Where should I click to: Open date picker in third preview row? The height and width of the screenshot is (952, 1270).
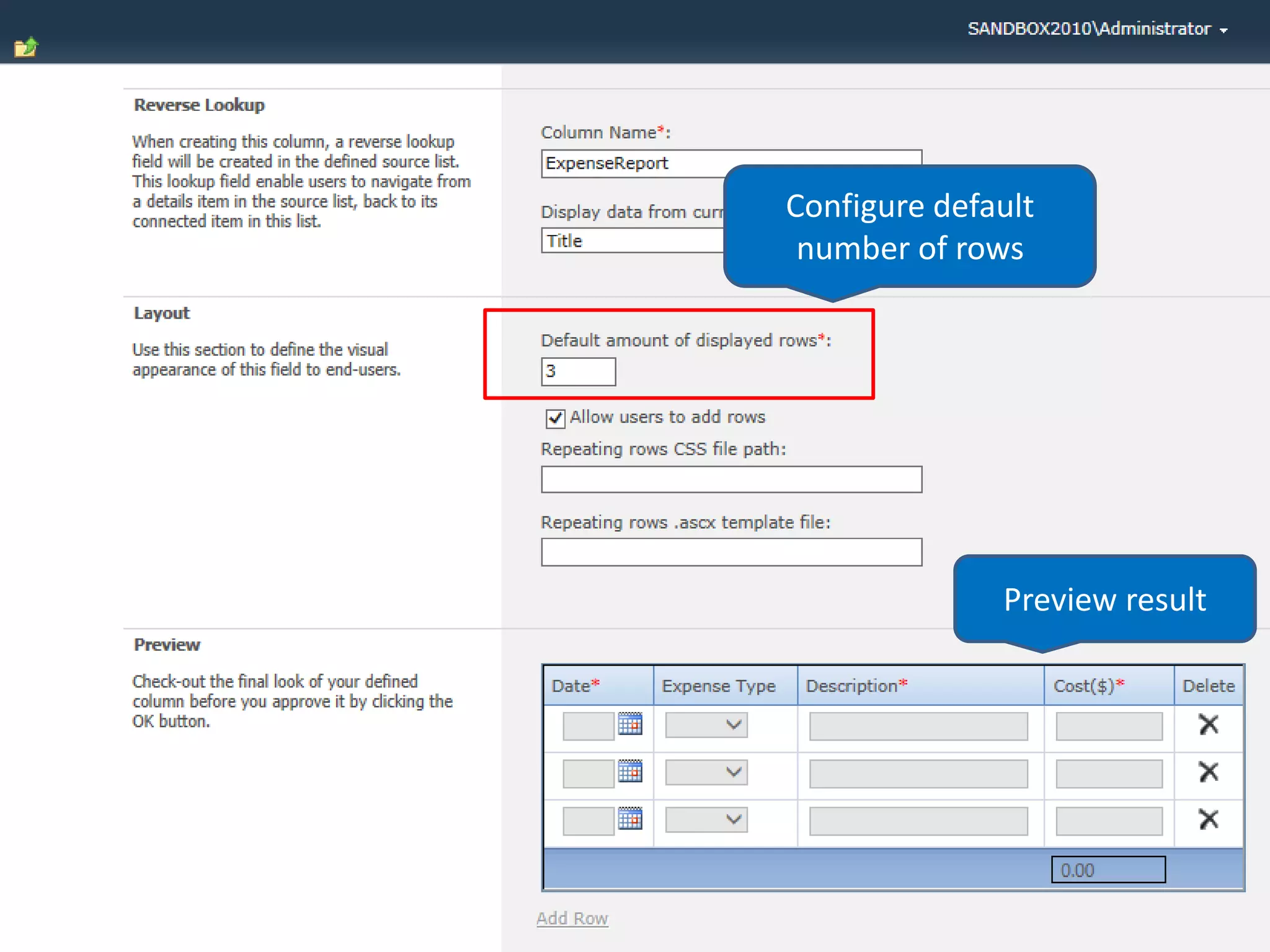point(630,818)
